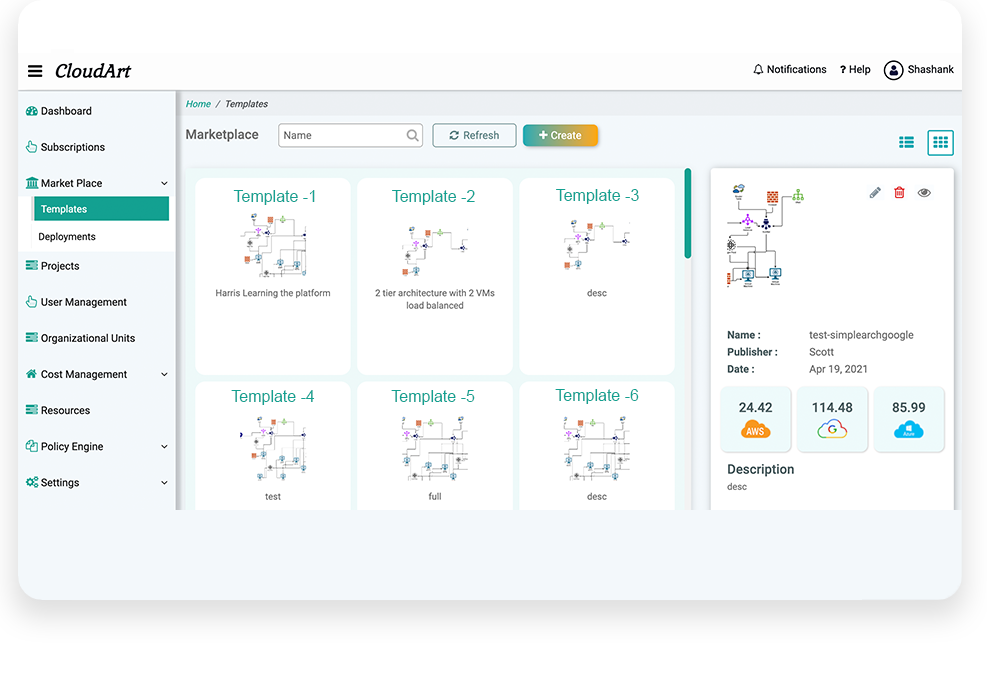Click the Refresh button

coord(474,136)
